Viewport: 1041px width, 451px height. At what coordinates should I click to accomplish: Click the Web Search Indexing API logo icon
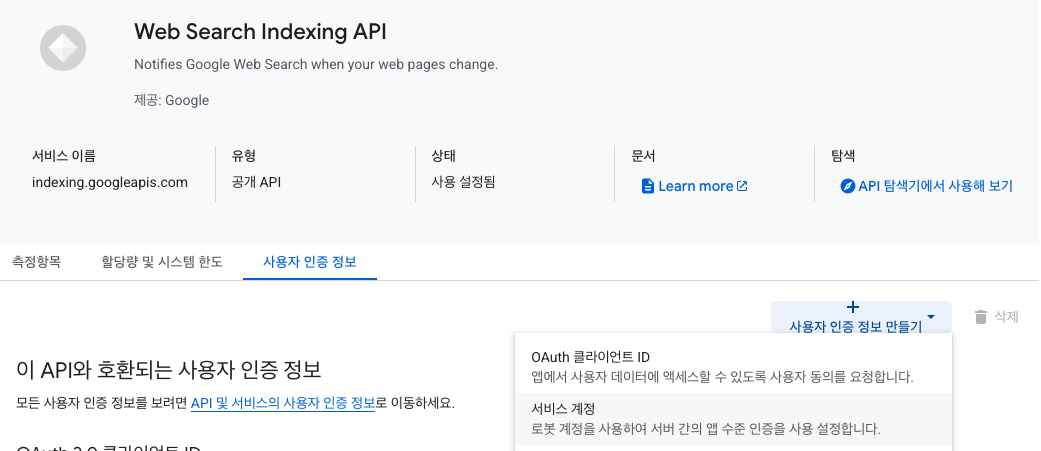point(63,48)
